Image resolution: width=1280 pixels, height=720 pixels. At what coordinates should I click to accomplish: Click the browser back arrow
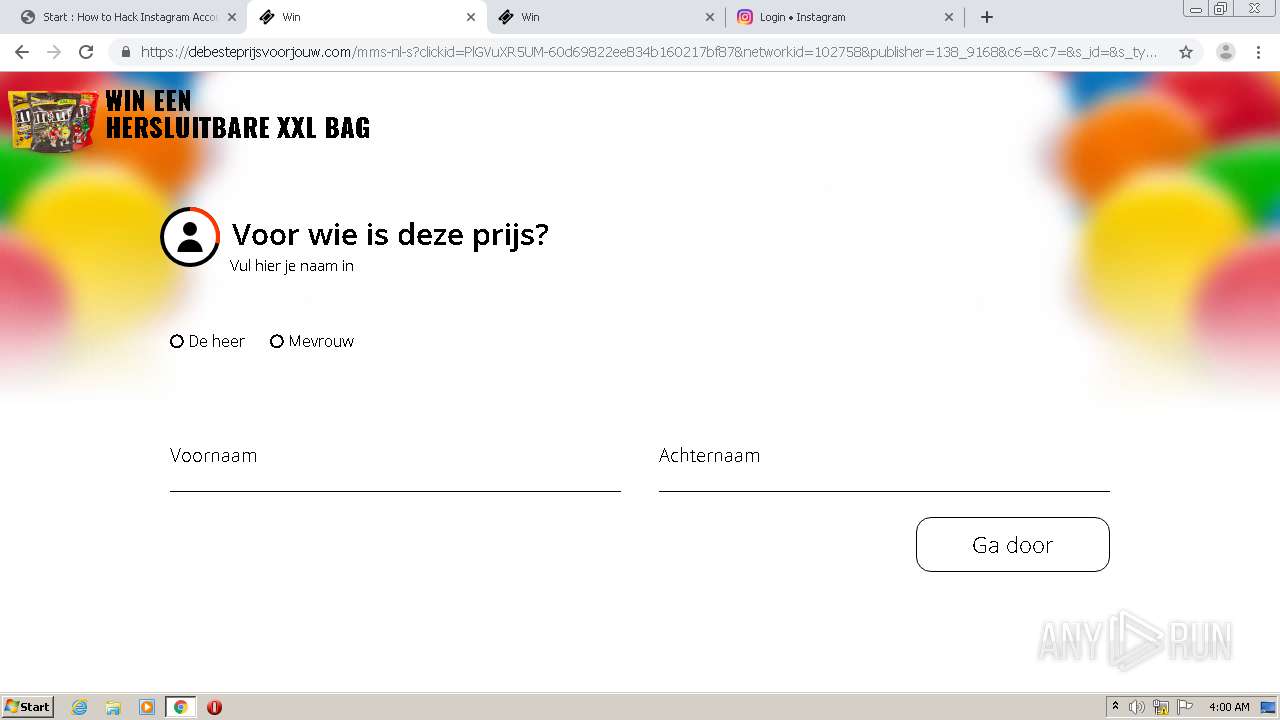tap(22, 52)
